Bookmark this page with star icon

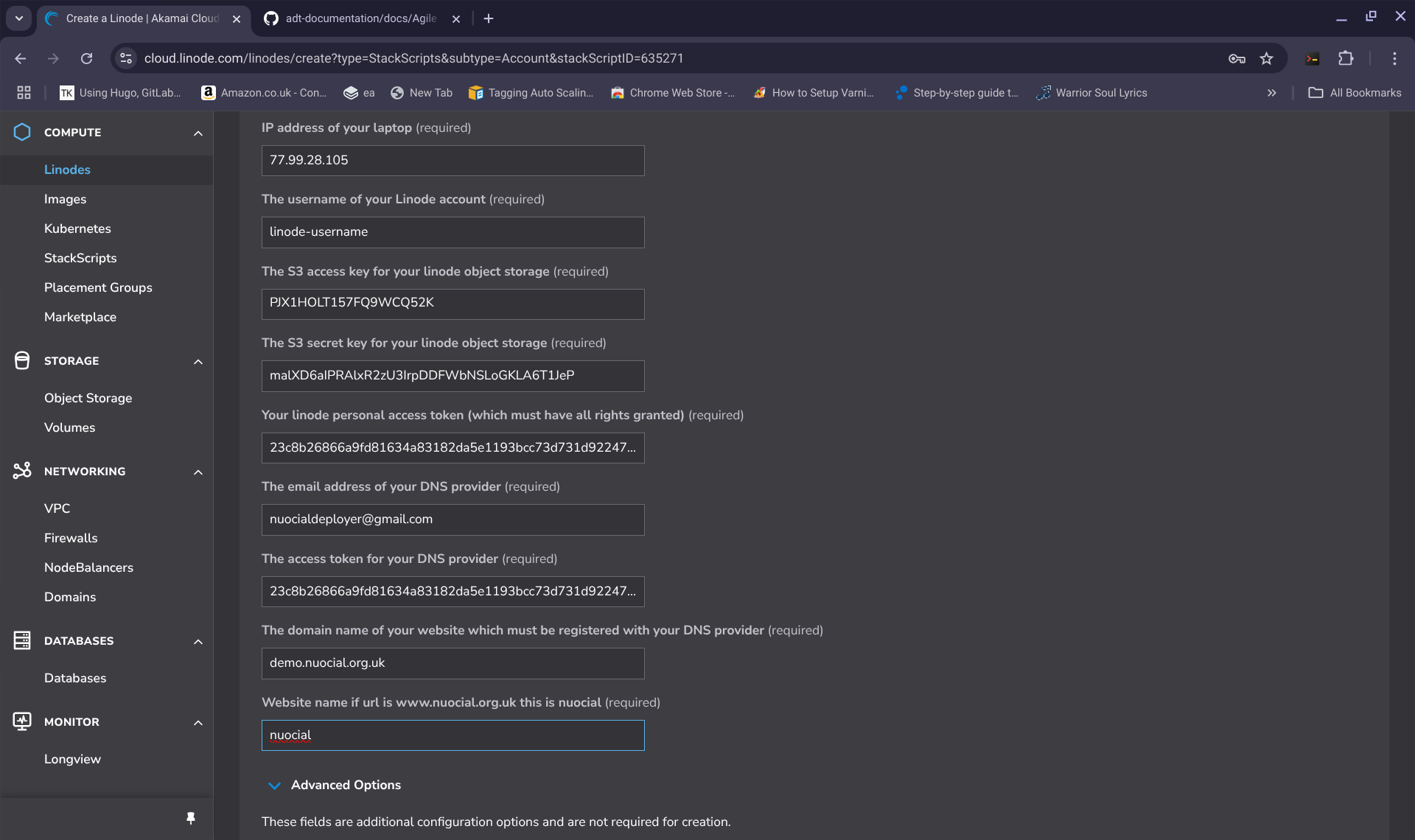(1266, 58)
